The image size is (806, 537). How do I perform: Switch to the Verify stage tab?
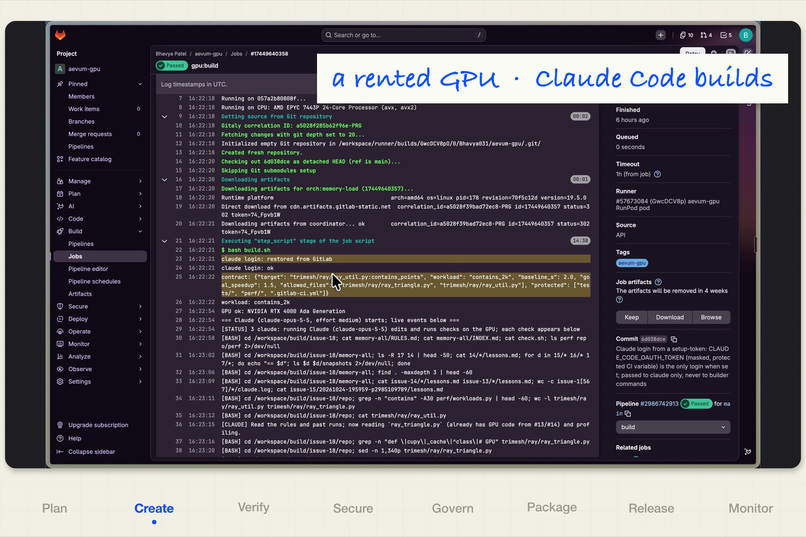[253, 507]
